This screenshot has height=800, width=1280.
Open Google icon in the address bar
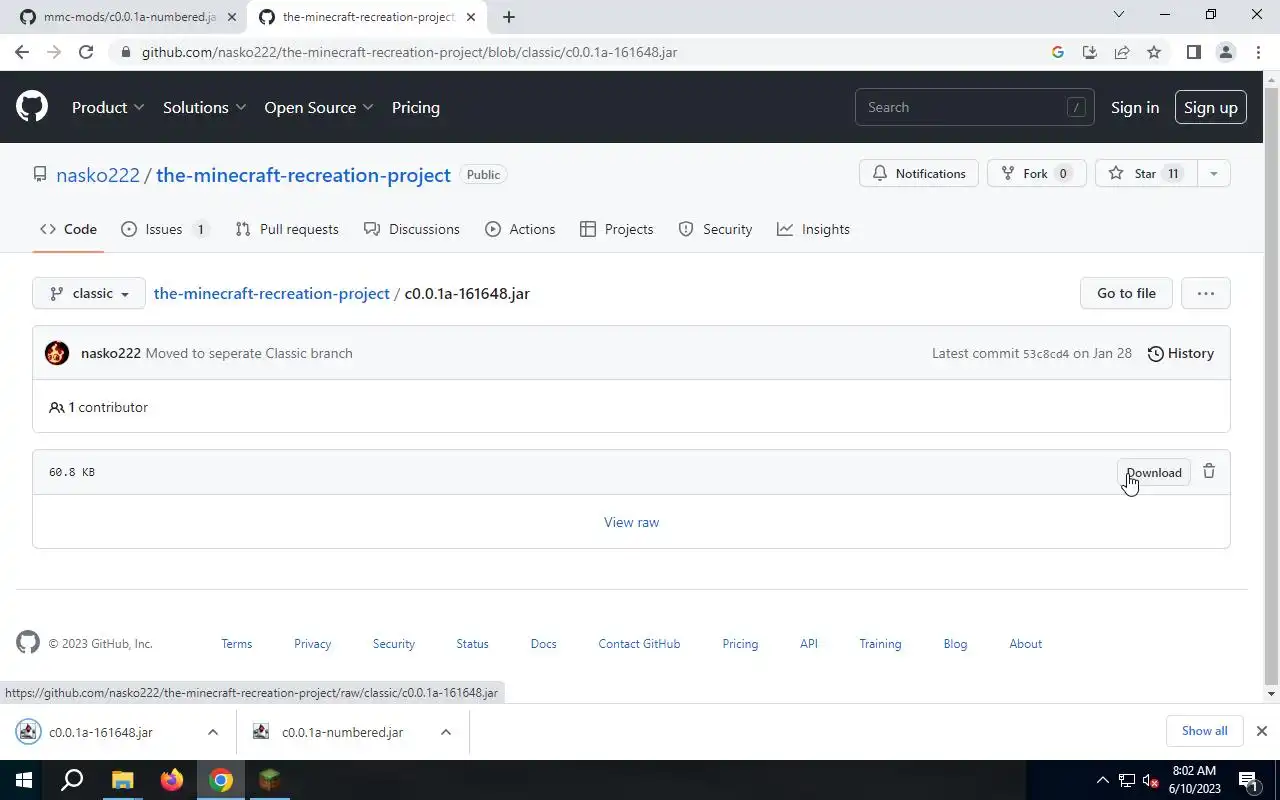(1058, 52)
